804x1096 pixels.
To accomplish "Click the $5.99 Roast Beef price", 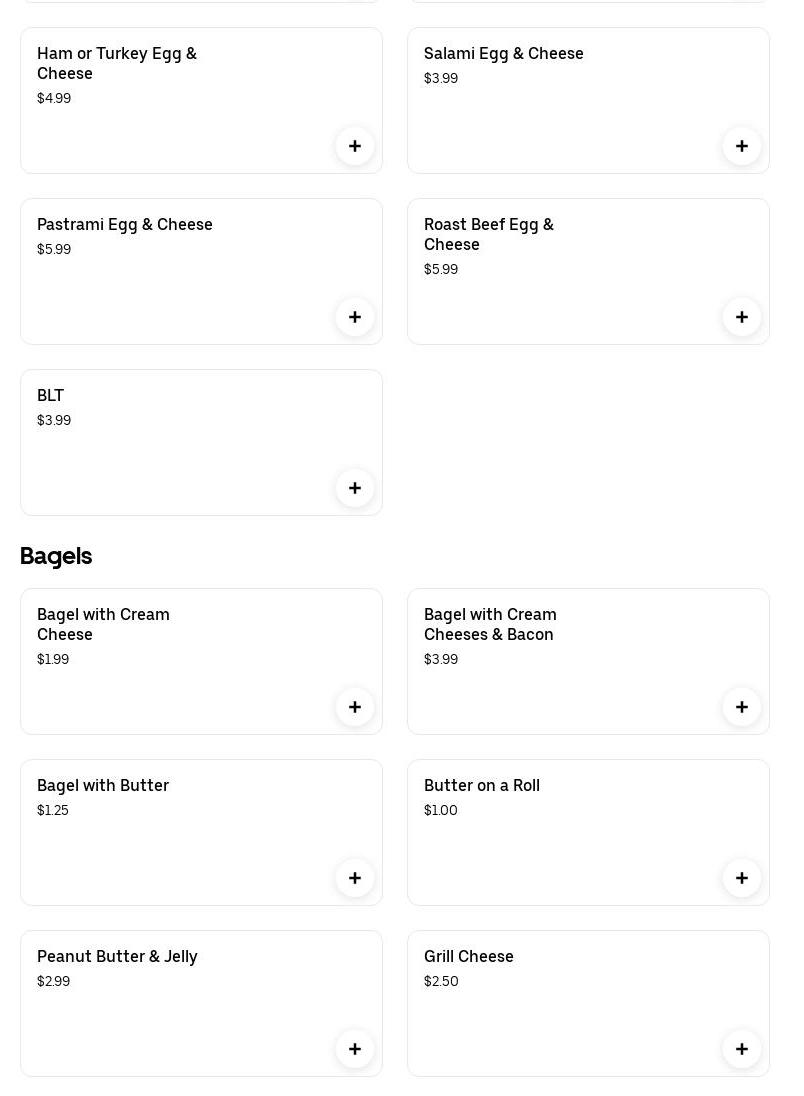I will (441, 270).
